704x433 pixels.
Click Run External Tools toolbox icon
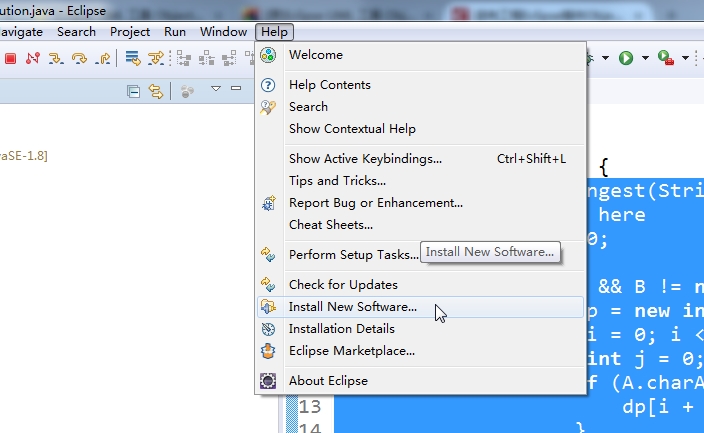(665, 58)
